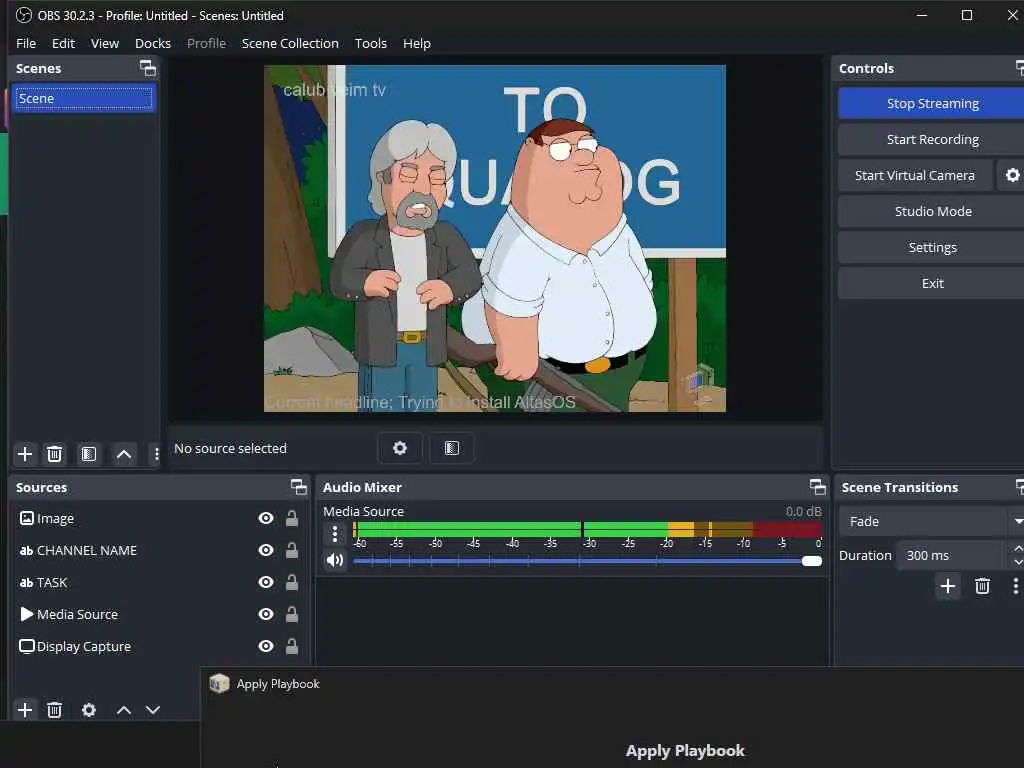Select the Media Source row in Sources

[159, 615]
